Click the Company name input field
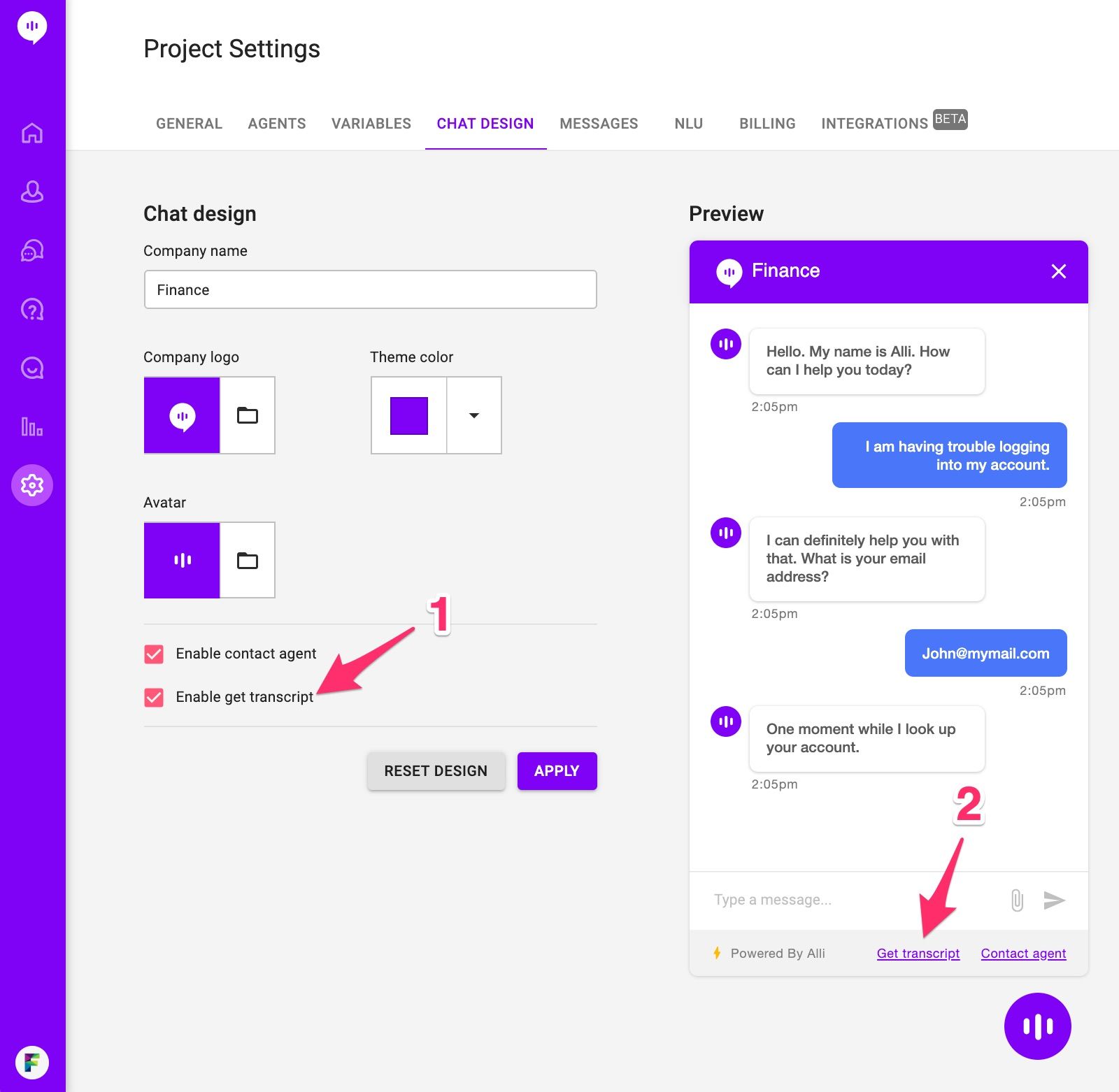Viewport: 1119px width, 1092px height. click(x=370, y=289)
